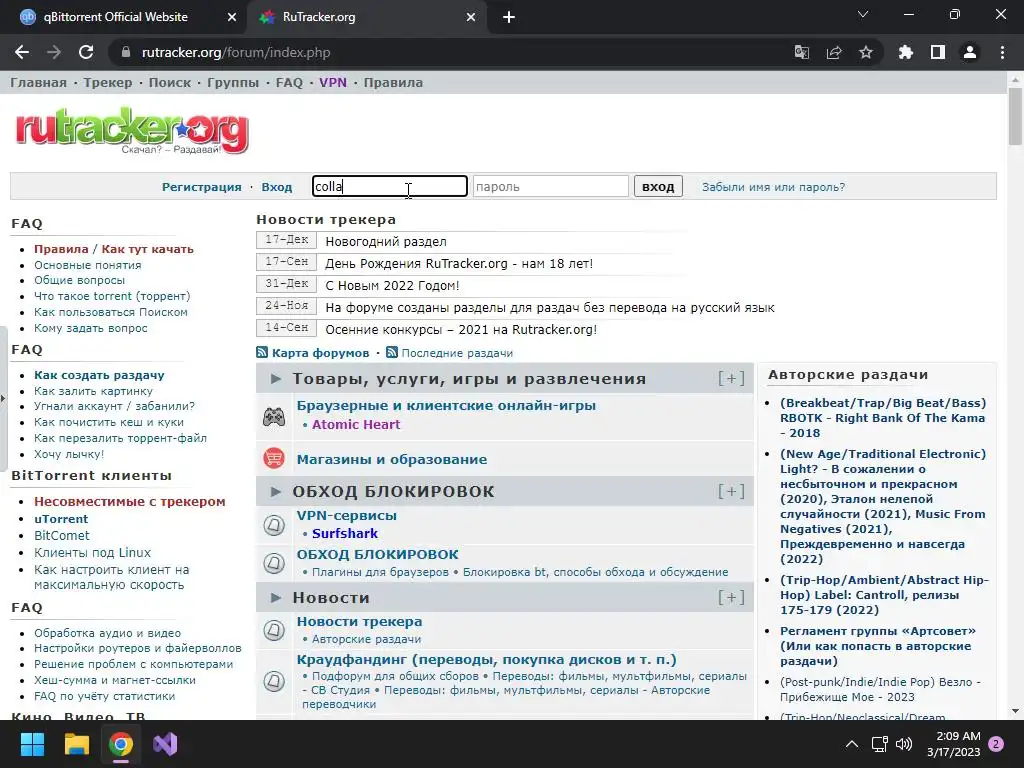1024x768 pixels.
Task: Open Правила in top navigation
Action: 393,82
